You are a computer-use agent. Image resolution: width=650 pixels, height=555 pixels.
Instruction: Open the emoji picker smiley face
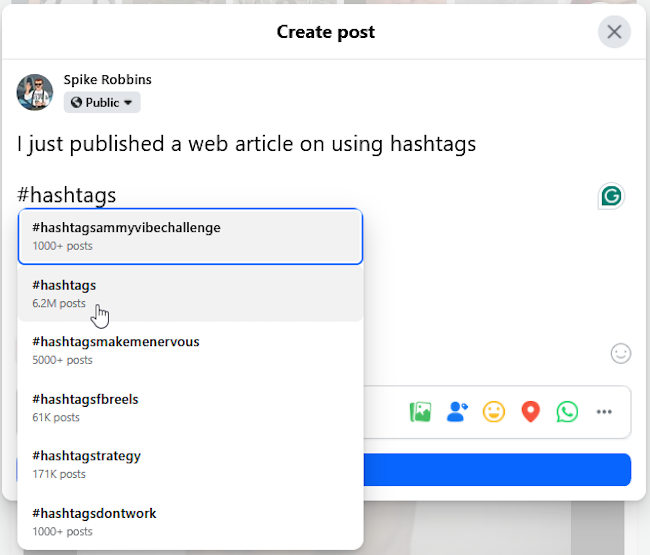[x=621, y=353]
